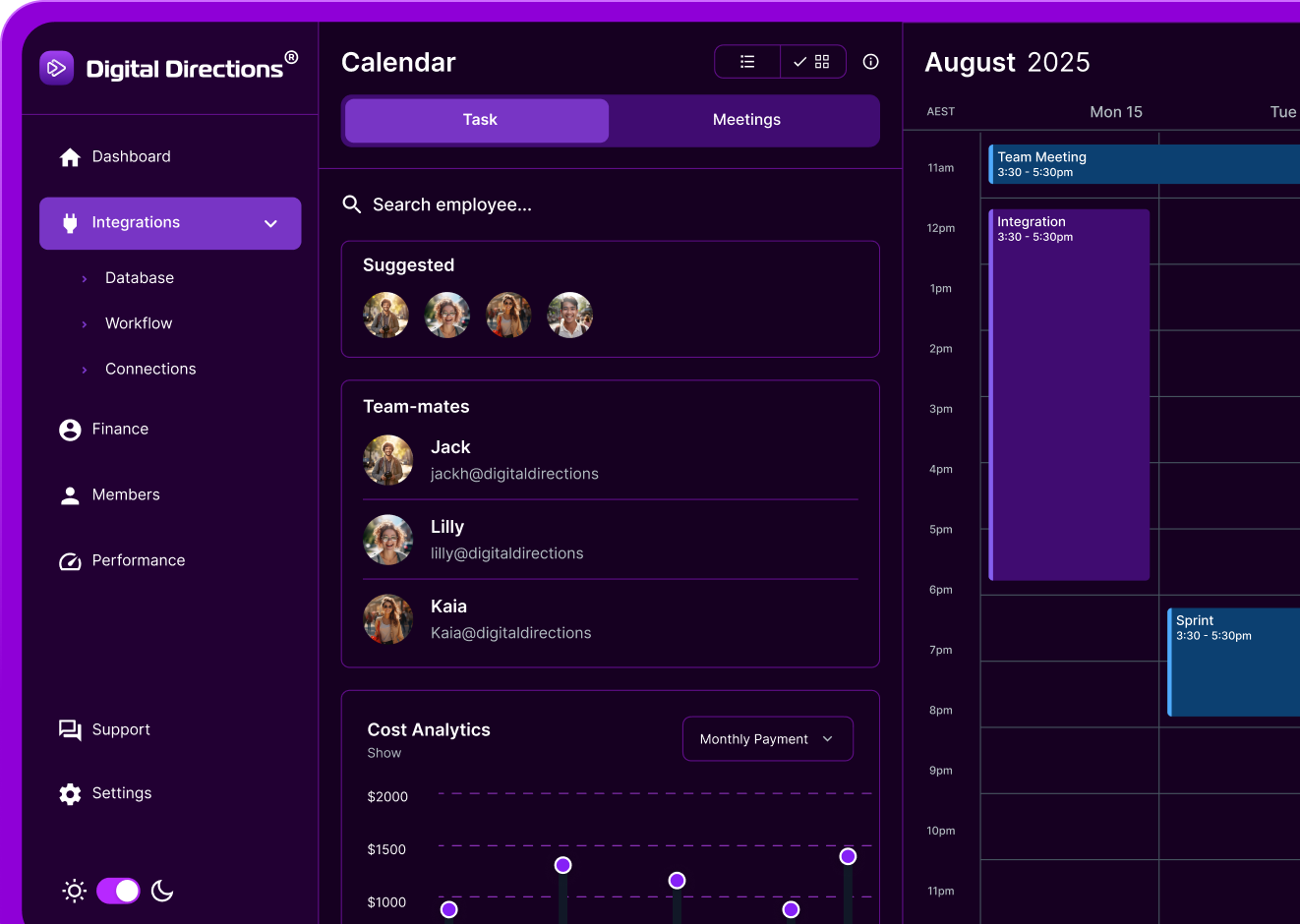Click the August 2025 calendar title

point(1007,62)
